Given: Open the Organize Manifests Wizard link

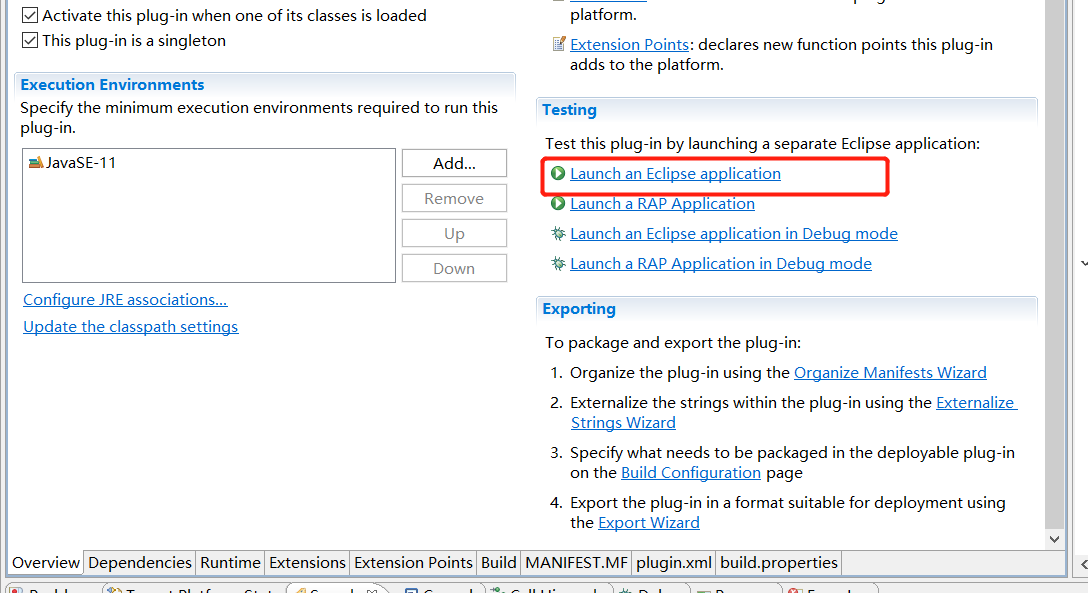Looking at the screenshot, I should (x=890, y=372).
